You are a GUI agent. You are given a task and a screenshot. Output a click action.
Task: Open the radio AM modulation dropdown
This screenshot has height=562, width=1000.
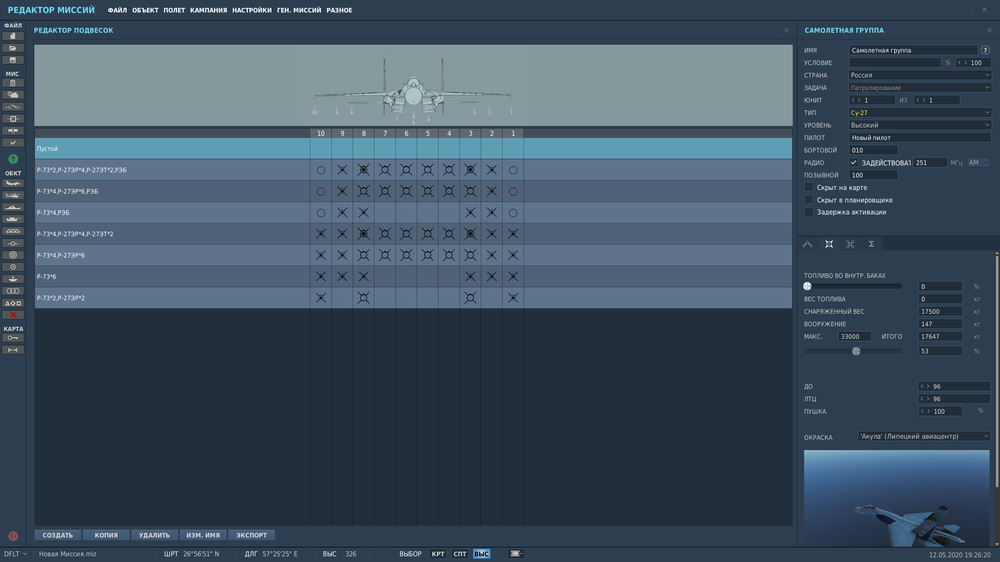978,163
